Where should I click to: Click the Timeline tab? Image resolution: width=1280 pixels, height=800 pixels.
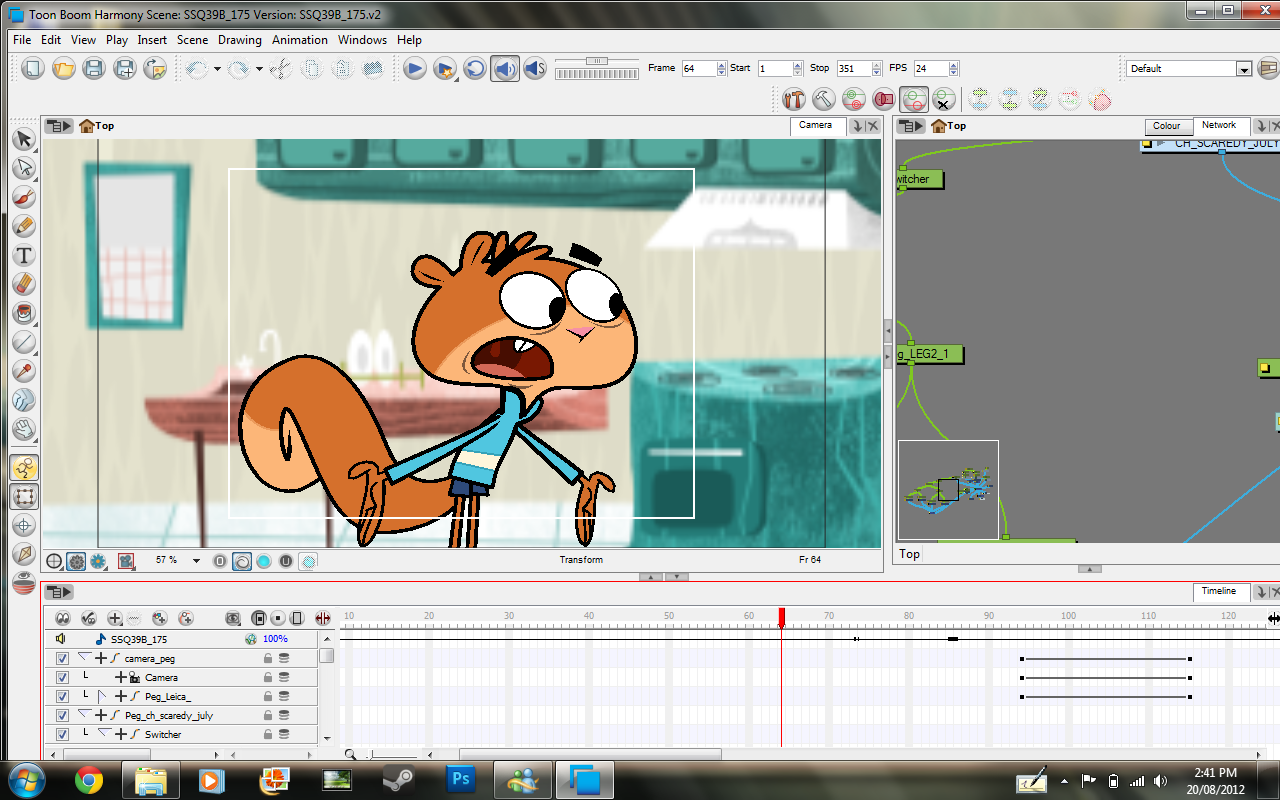coord(1219,591)
